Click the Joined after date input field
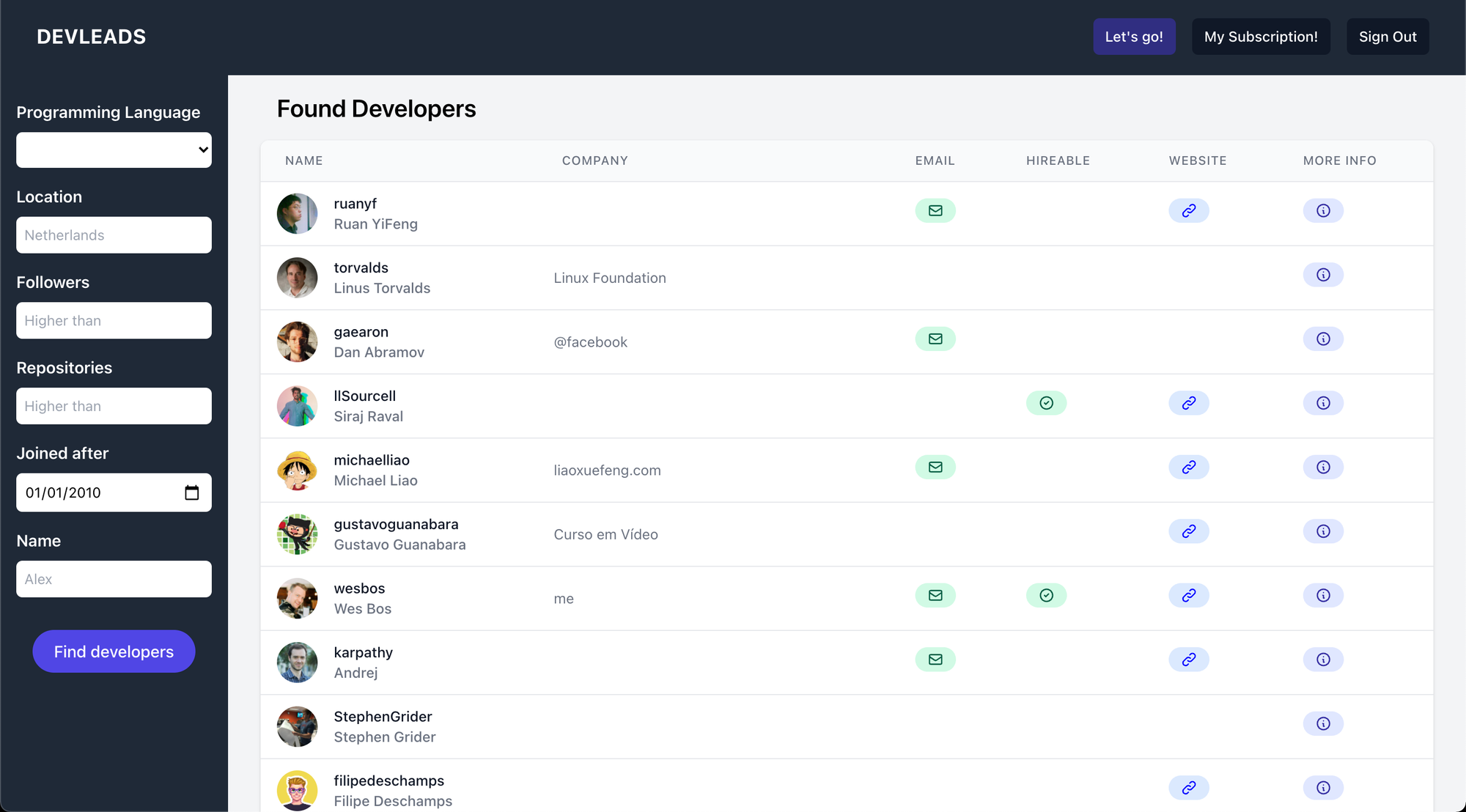The height and width of the screenshot is (812, 1466). [114, 492]
